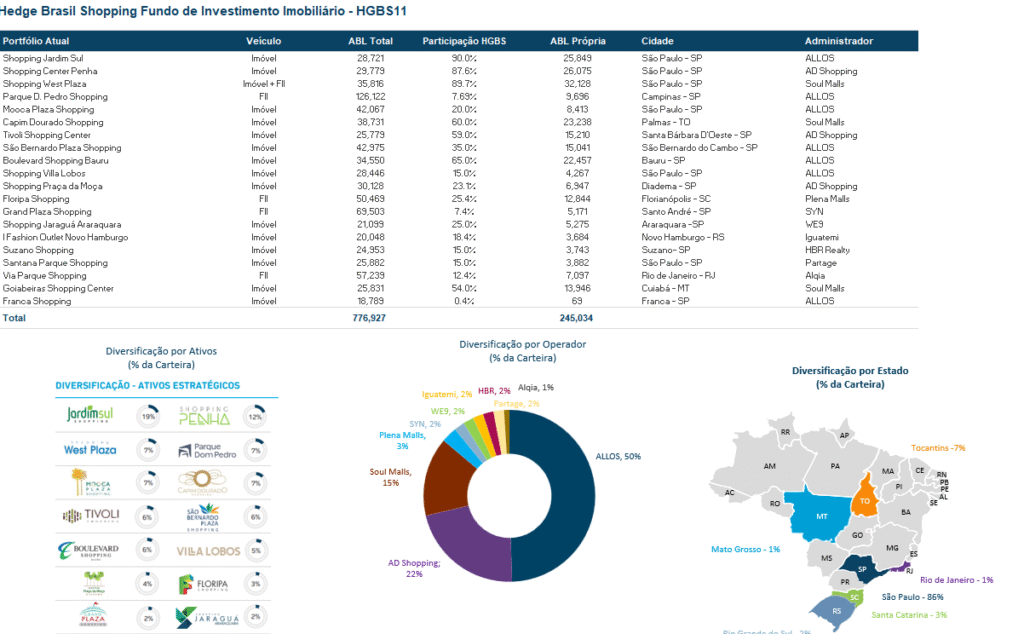Image resolution: width=1024 pixels, height=634 pixels.
Task: Click the 'HBR, 2%' chart label
Action: click(x=494, y=390)
